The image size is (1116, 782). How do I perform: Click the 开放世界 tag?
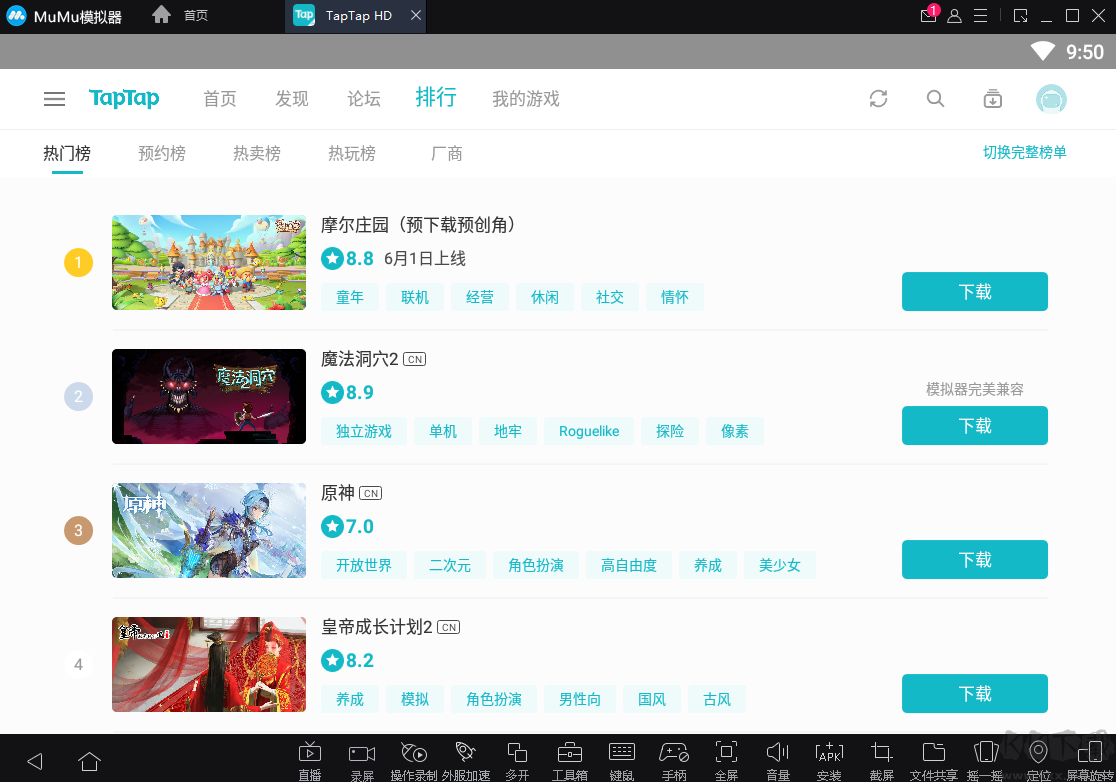pos(364,566)
